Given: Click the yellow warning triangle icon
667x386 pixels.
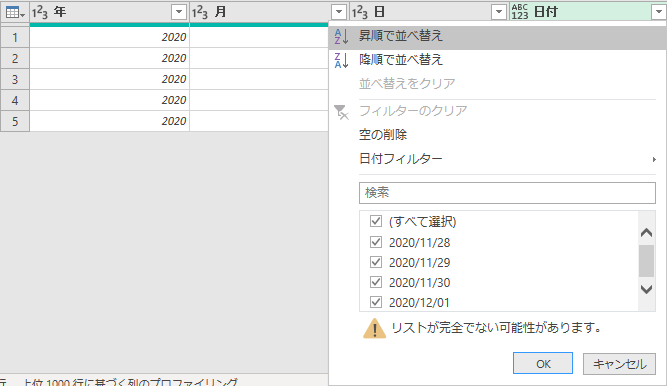Looking at the screenshot, I should (374, 328).
